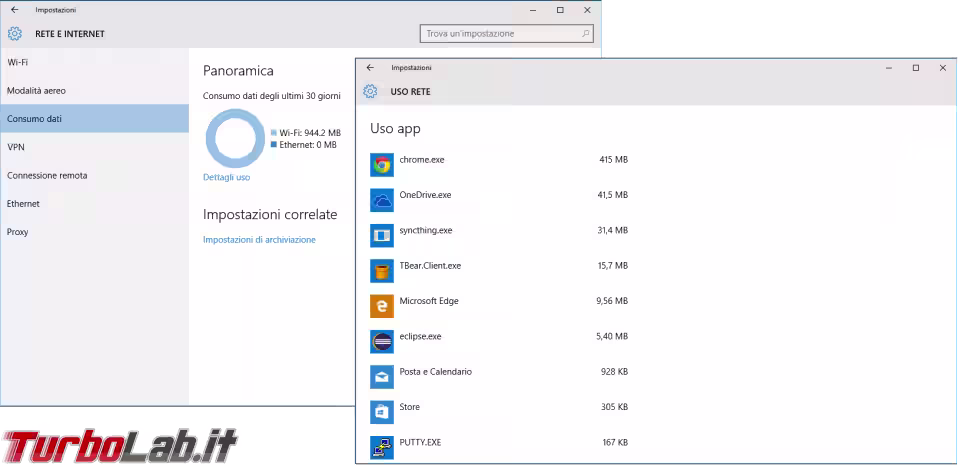
Task: Select Consumo dati in sidebar
Action: 94,119
